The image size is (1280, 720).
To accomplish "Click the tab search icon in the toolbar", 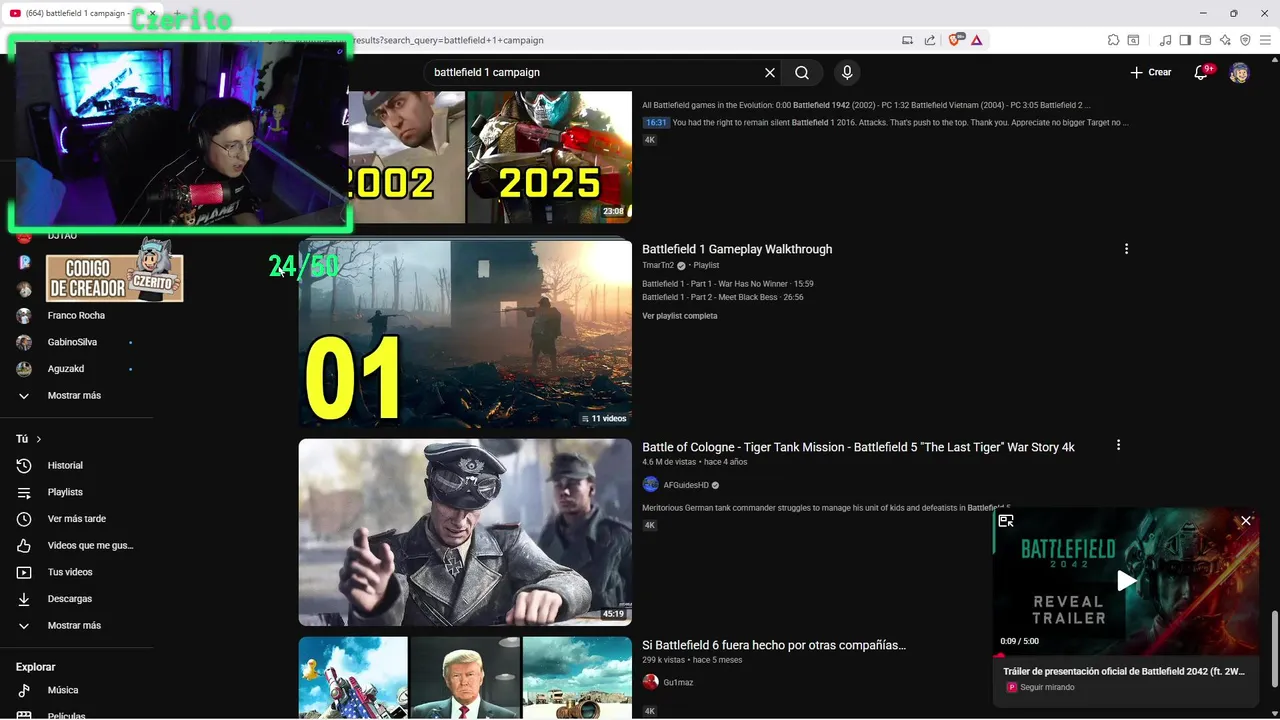I will 1133,40.
